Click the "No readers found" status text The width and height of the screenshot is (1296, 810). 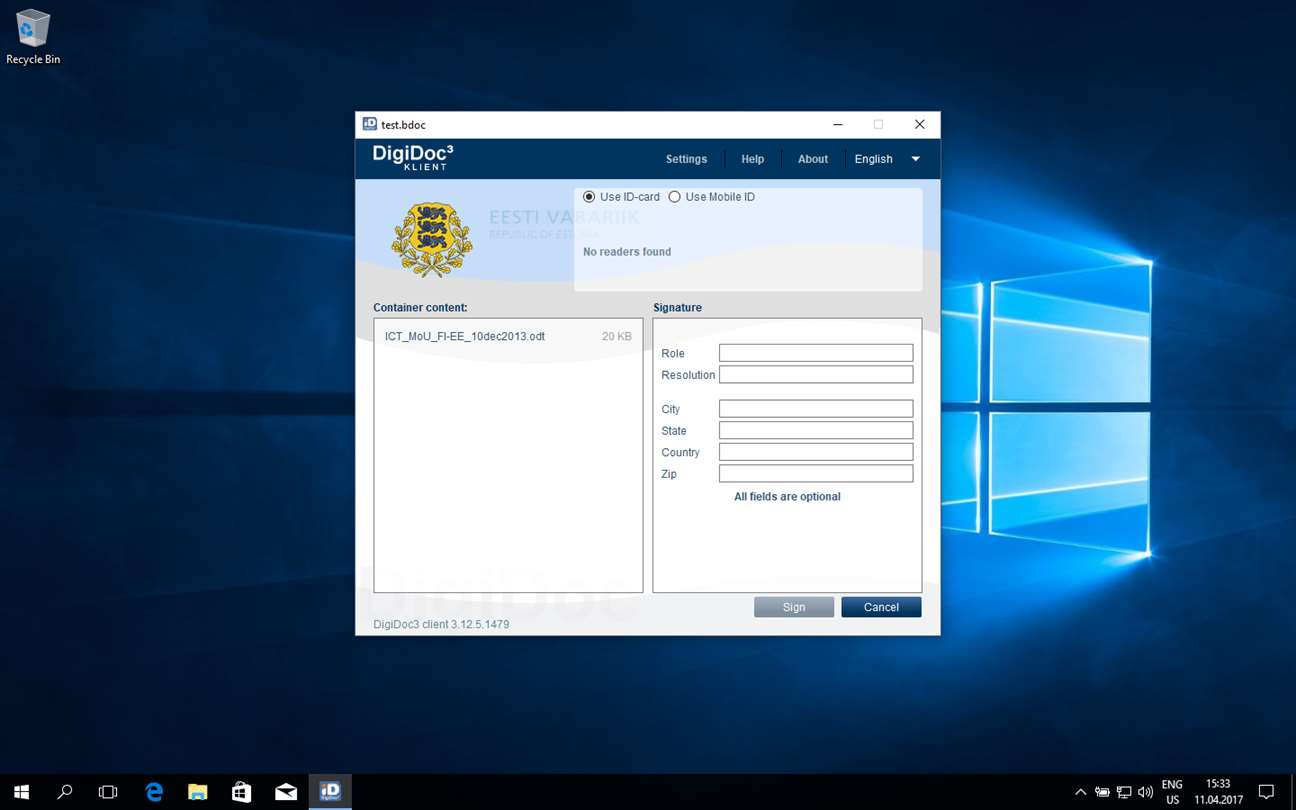[x=627, y=252]
